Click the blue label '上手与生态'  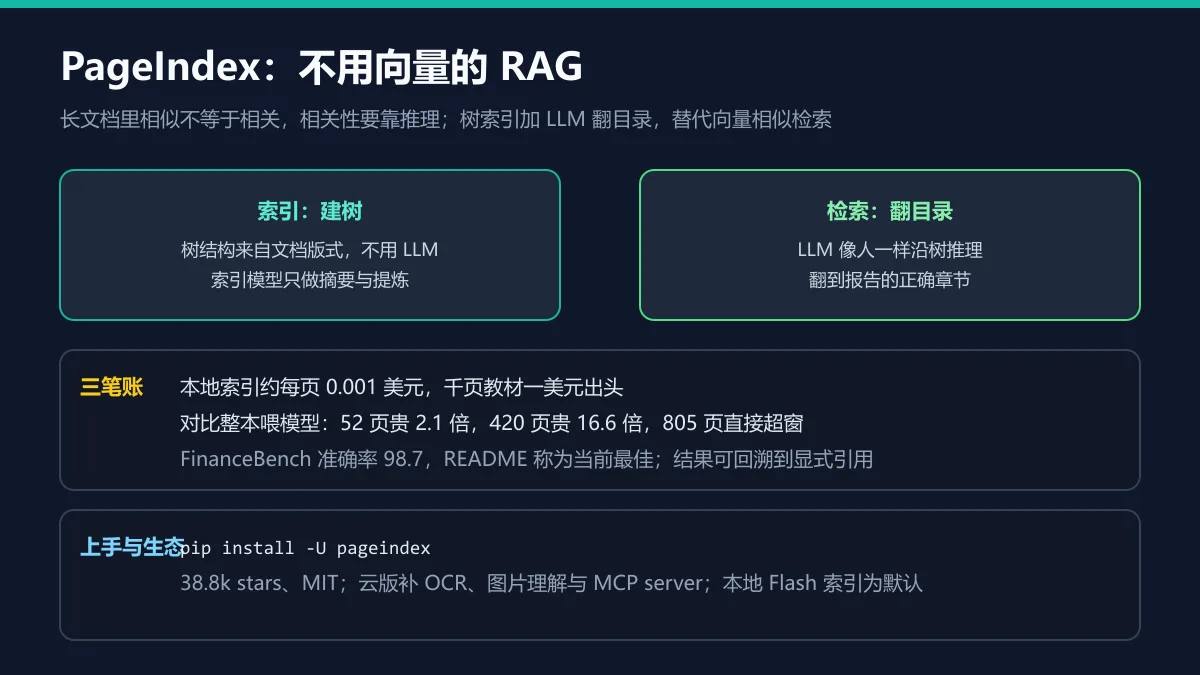click(132, 548)
